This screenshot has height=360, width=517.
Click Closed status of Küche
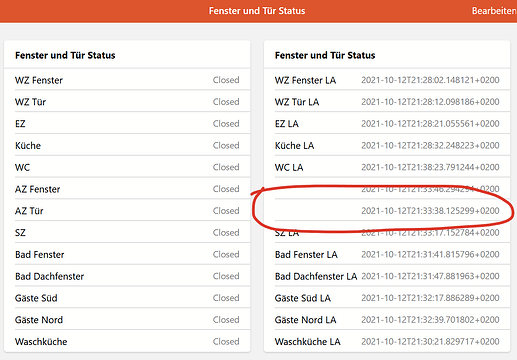coord(226,145)
